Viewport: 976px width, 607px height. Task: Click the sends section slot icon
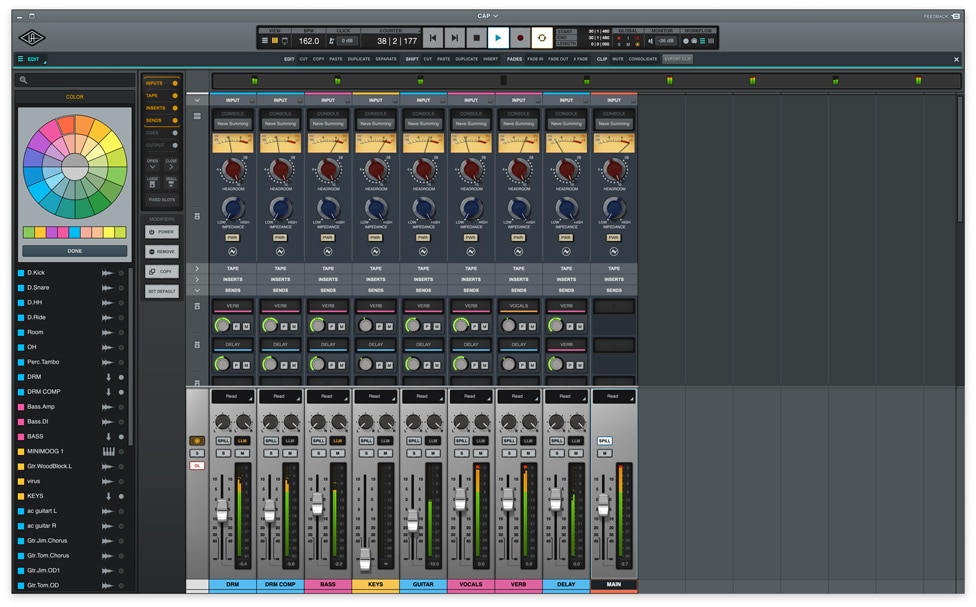(197, 306)
